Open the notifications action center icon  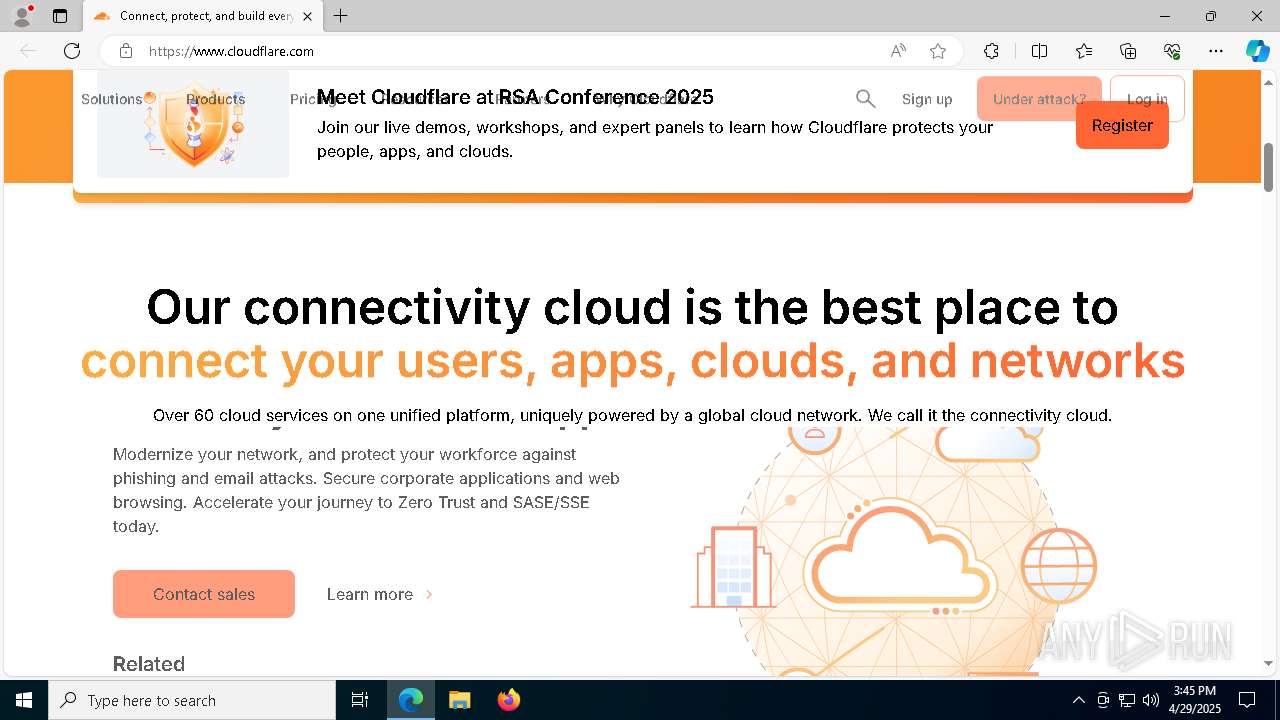coord(1247,700)
